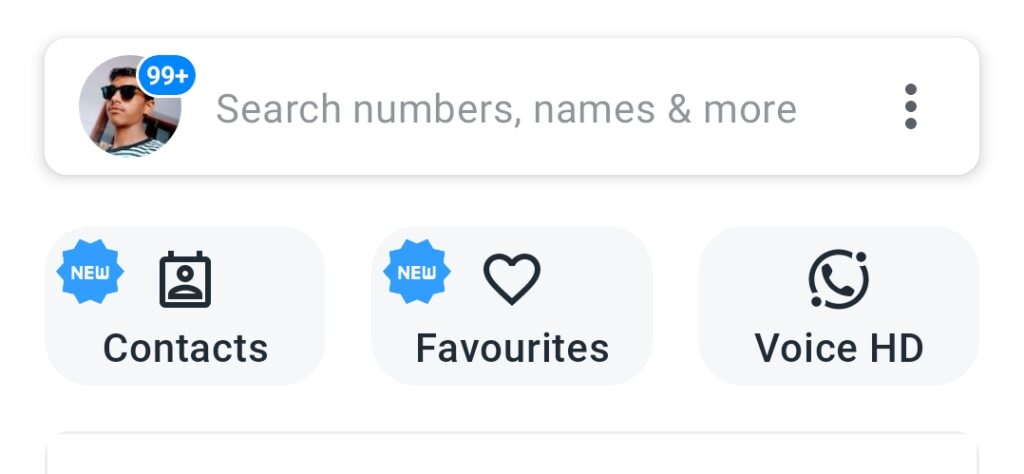Tap the NEW badge on Contacts
1024x474 pixels.
90,272
